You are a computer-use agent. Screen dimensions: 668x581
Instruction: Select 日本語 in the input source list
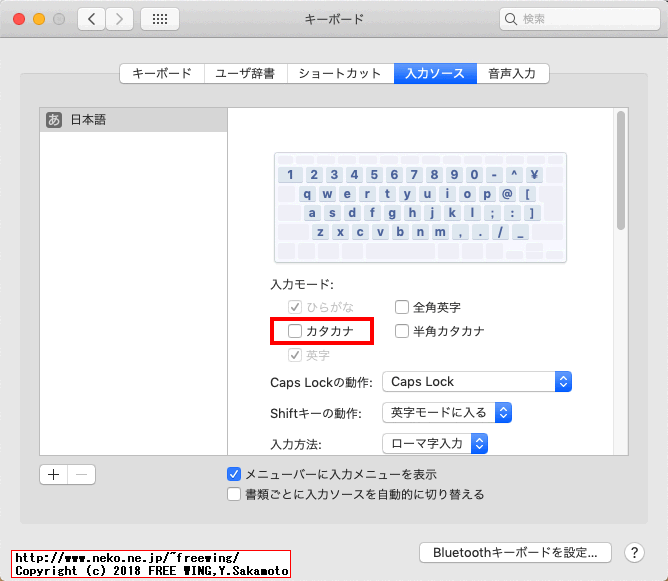point(133,120)
